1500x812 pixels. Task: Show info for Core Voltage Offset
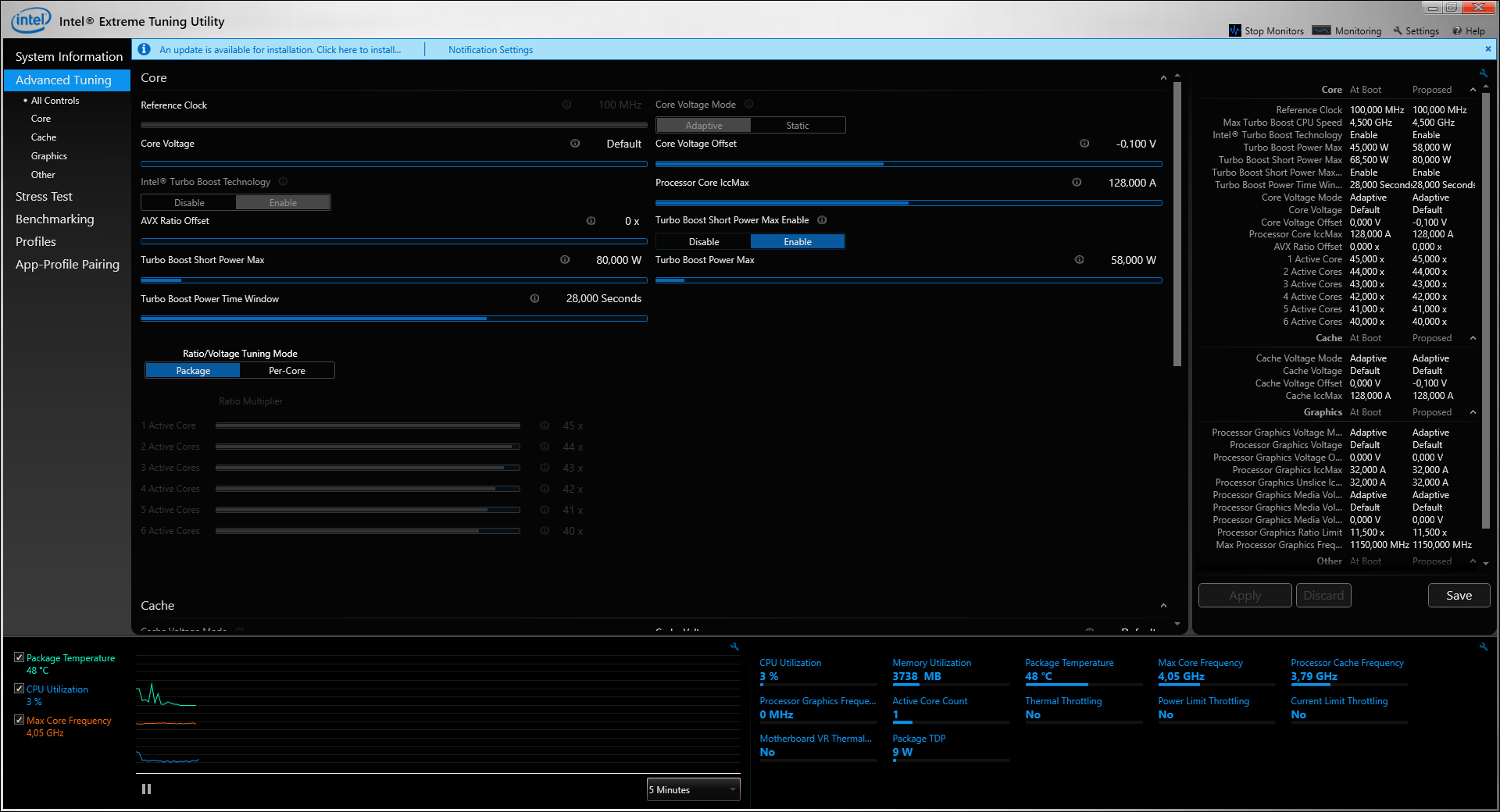pyautogui.click(x=1084, y=144)
